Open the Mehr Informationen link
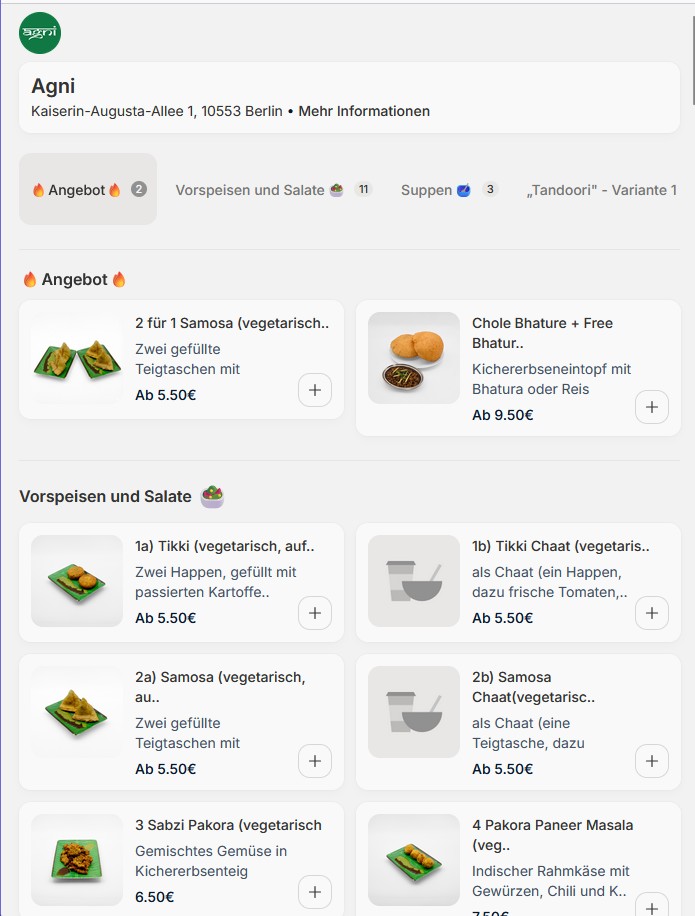Viewport: 695px width, 916px height. (364, 111)
